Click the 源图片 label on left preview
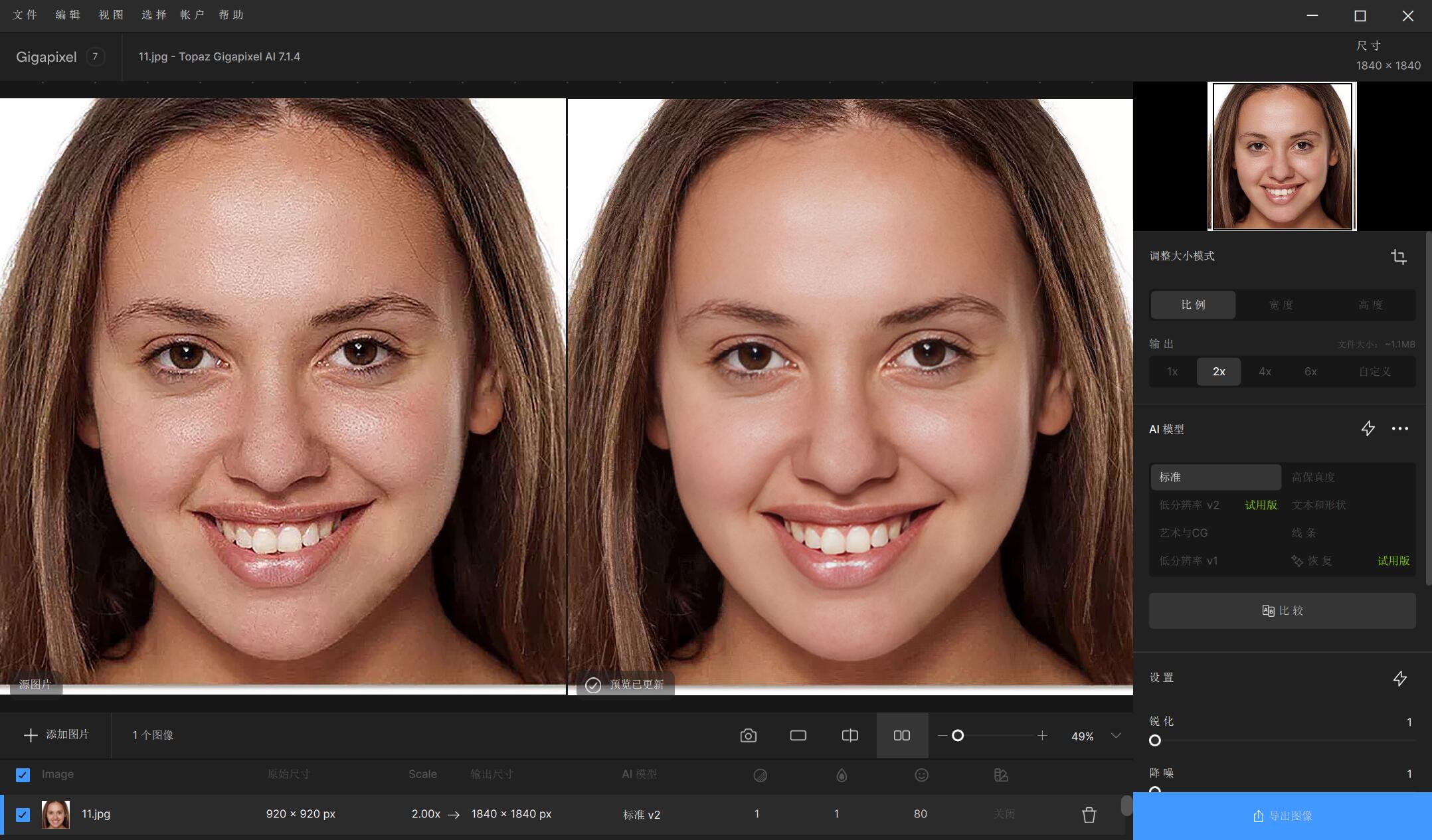 (35, 685)
